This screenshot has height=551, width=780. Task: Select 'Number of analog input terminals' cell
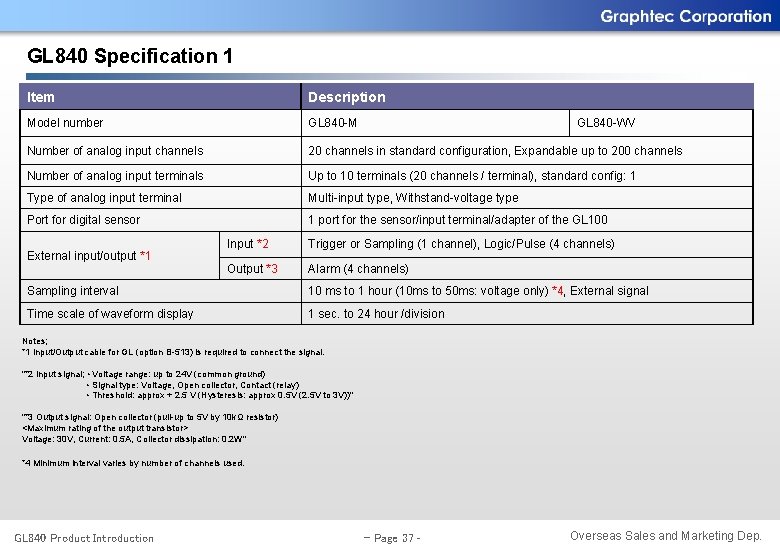point(160,176)
